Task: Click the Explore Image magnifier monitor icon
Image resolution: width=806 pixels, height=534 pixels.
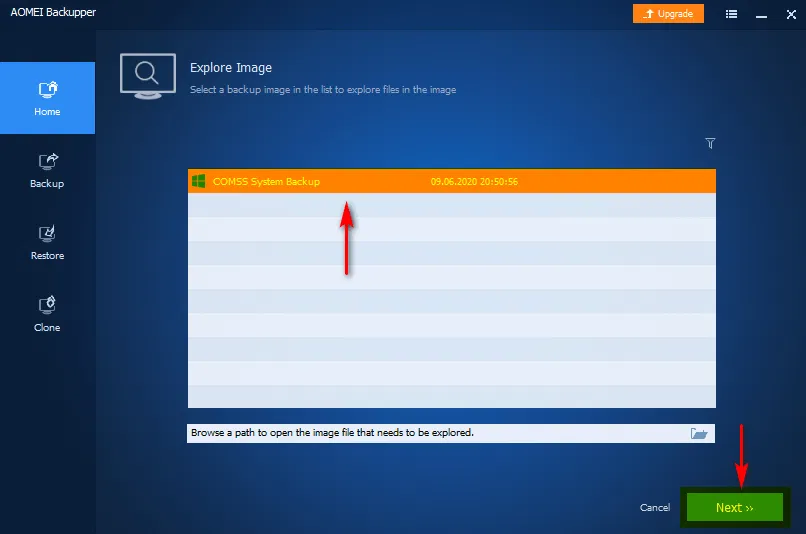Action: 148,76
